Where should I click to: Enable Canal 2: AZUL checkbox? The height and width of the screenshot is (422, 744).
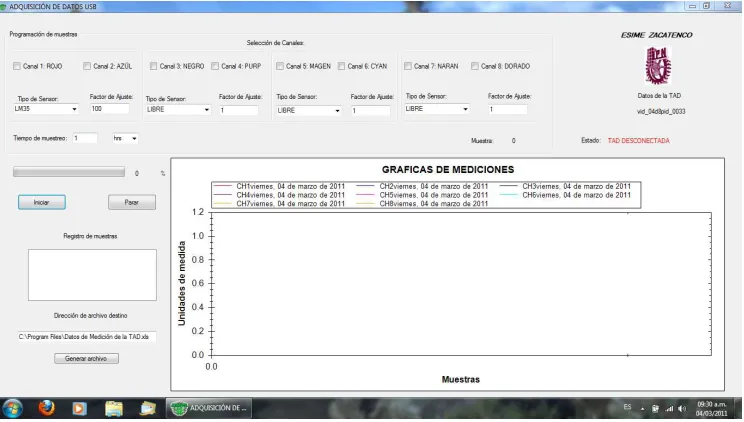pyautogui.click(x=87, y=66)
